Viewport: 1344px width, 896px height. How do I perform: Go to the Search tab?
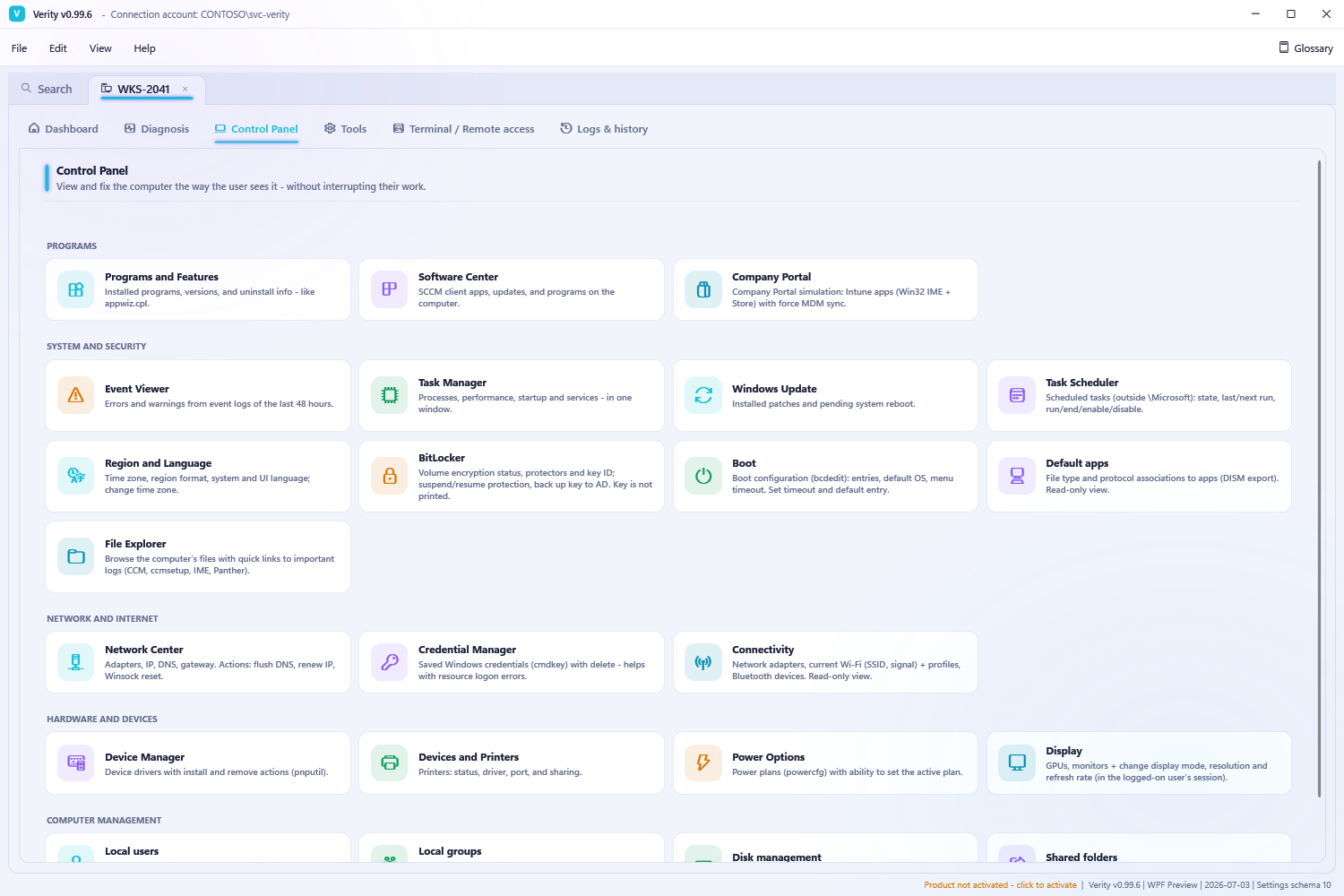(x=47, y=89)
